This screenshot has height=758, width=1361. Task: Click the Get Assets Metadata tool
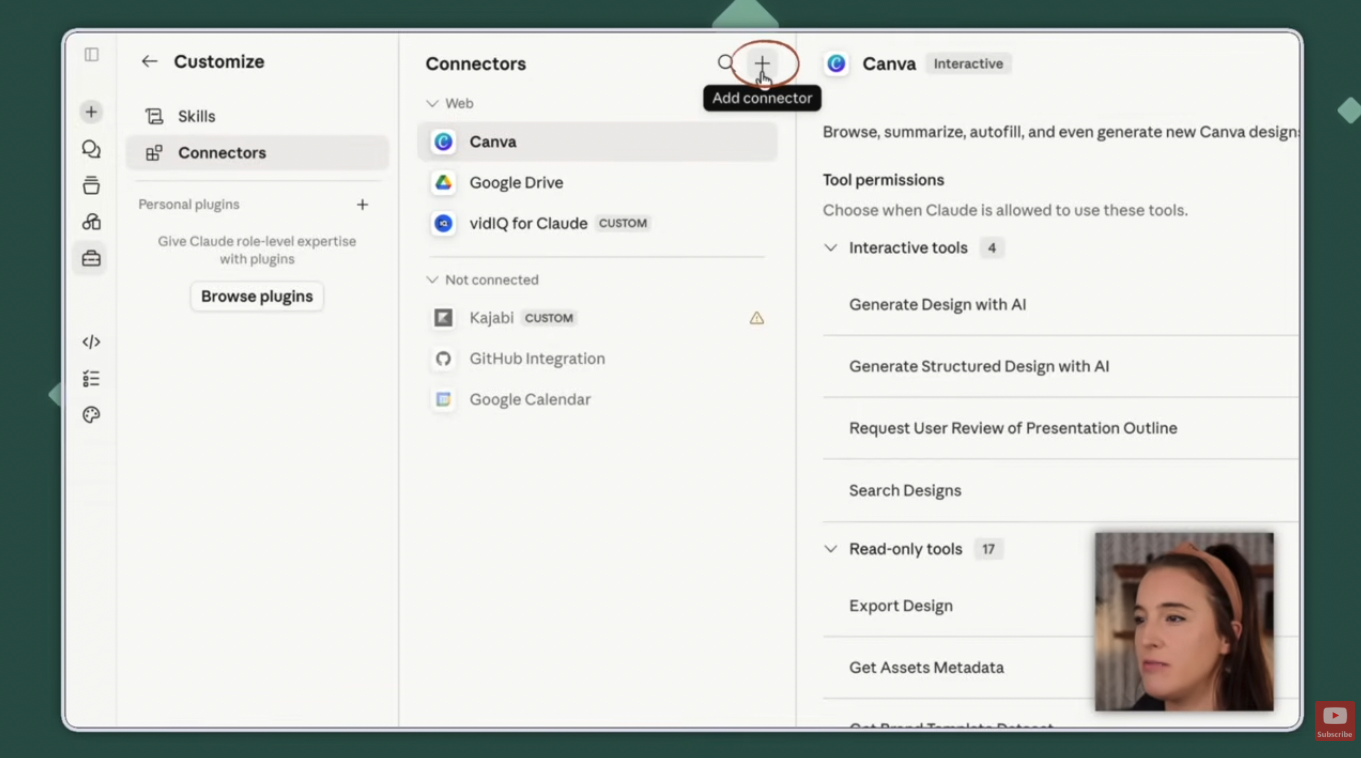926,668
